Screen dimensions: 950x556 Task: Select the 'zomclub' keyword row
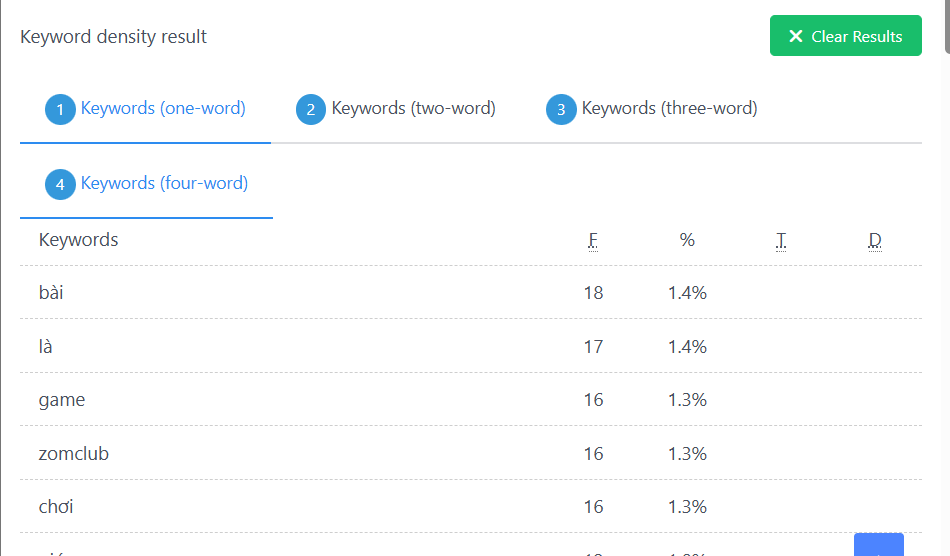[x=471, y=453]
